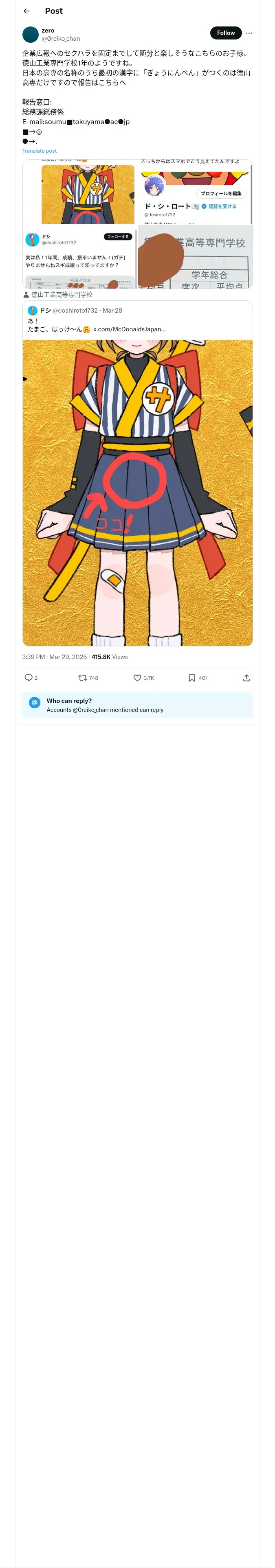The height and width of the screenshot is (1568, 275).
Task: Open the top-left anime girl thumbnail
Action: [79, 192]
